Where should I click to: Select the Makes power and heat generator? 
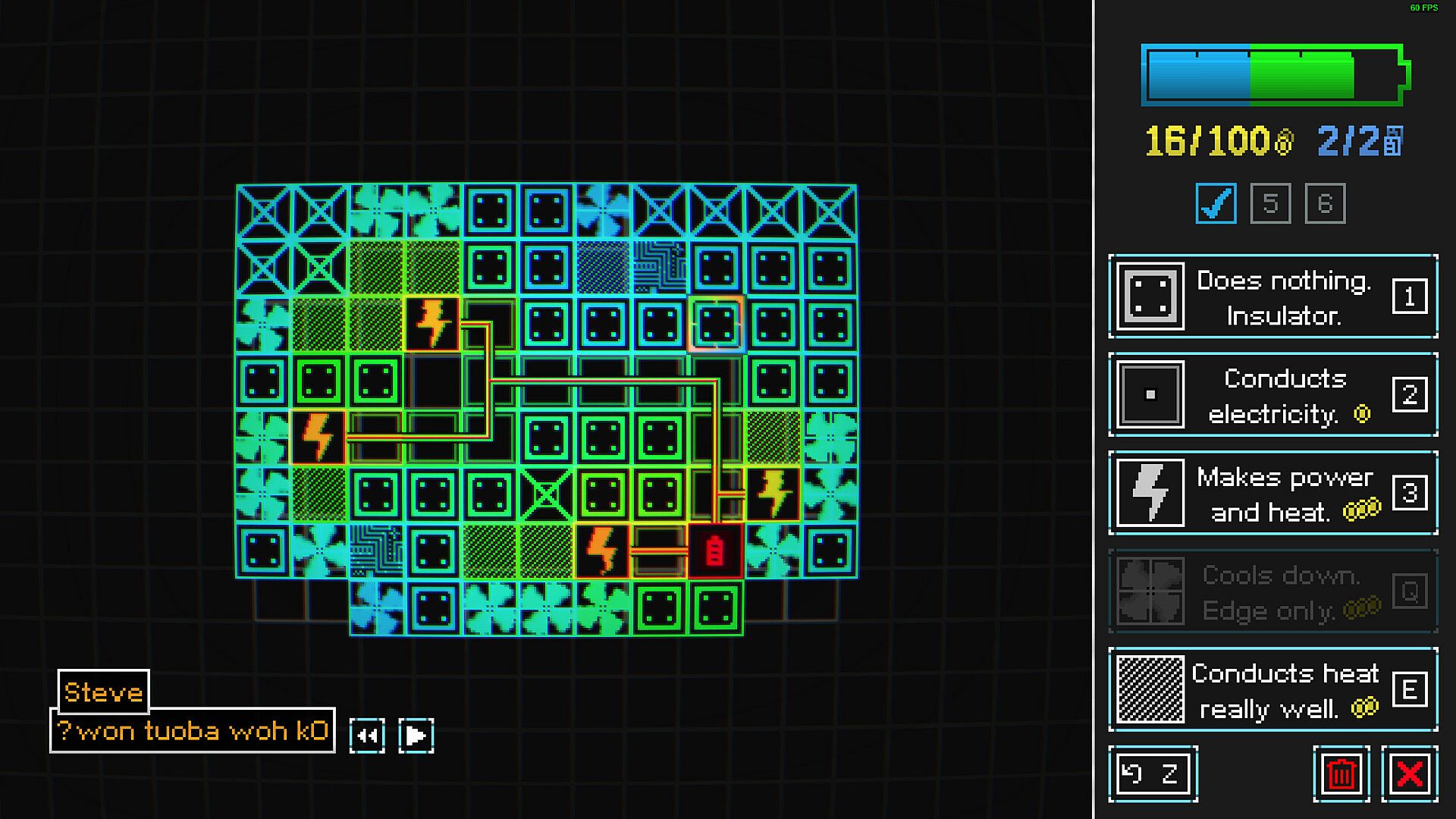pos(1272,493)
